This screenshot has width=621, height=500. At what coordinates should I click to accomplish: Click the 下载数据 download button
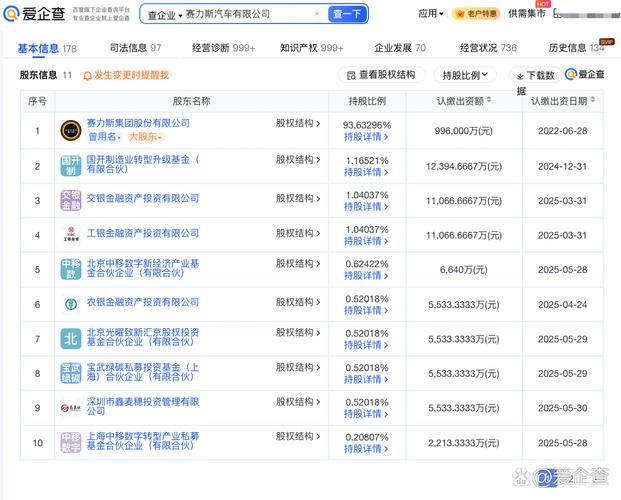pos(537,75)
